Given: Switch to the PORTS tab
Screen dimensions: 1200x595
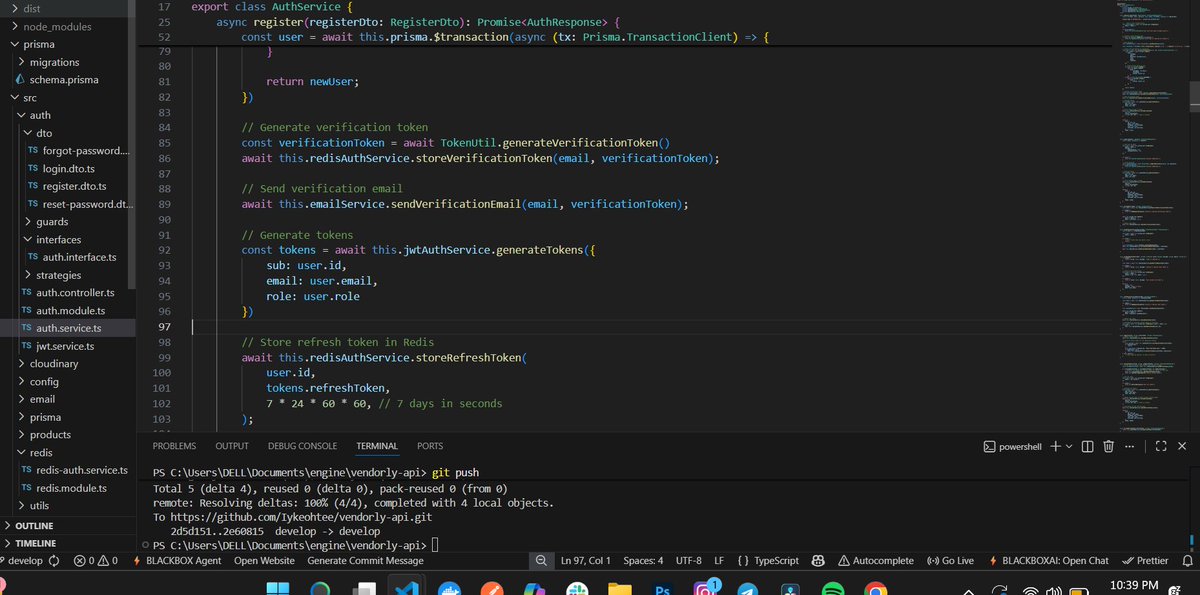Looking at the screenshot, I should (x=430, y=446).
